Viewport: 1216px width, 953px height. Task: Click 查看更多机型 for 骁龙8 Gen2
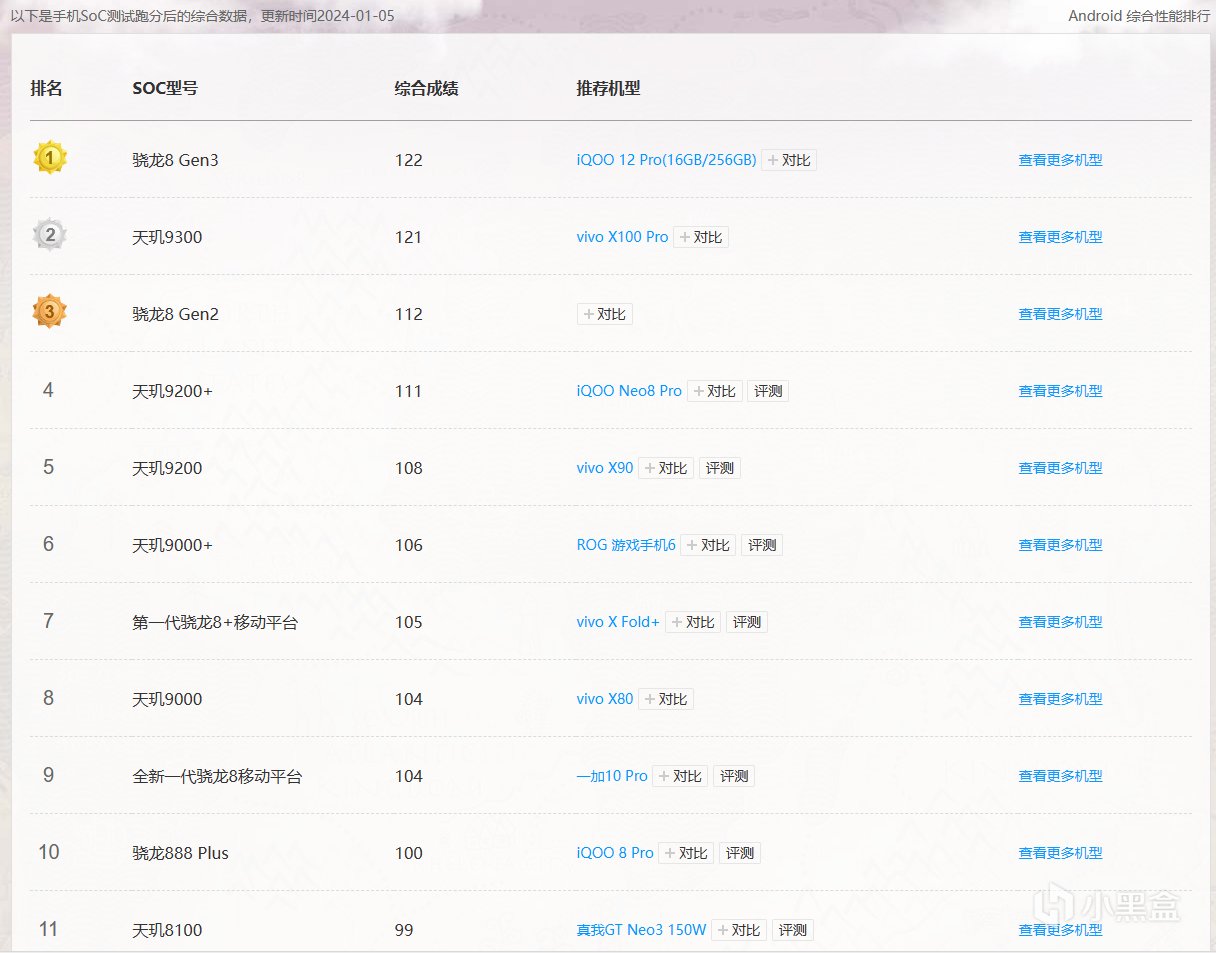1060,314
